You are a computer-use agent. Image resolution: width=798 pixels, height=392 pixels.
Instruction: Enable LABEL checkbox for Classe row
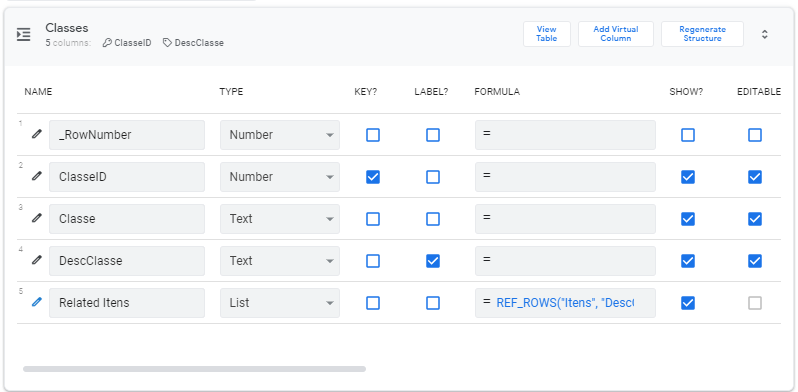click(433, 219)
